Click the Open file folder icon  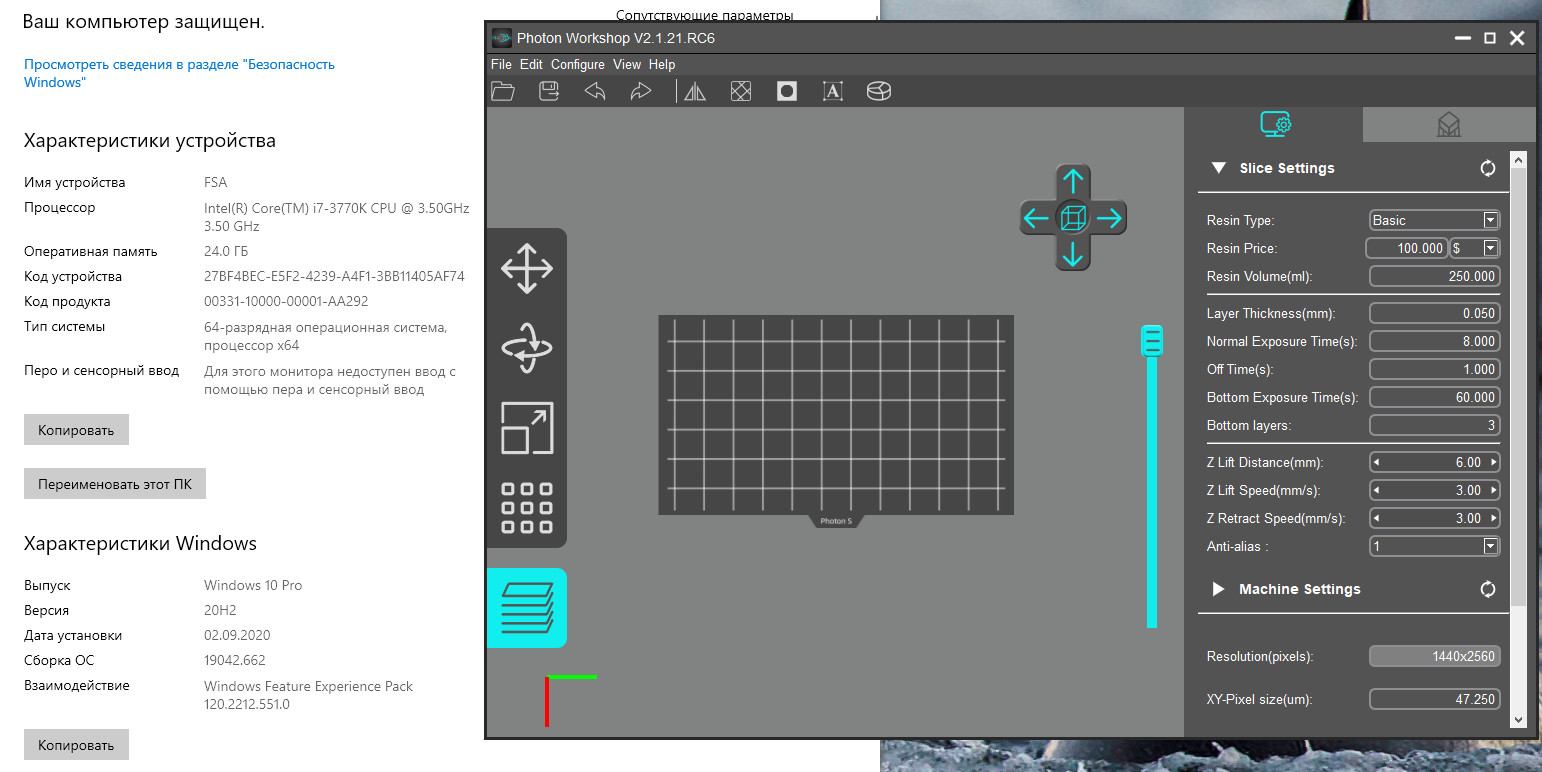pyautogui.click(x=503, y=92)
